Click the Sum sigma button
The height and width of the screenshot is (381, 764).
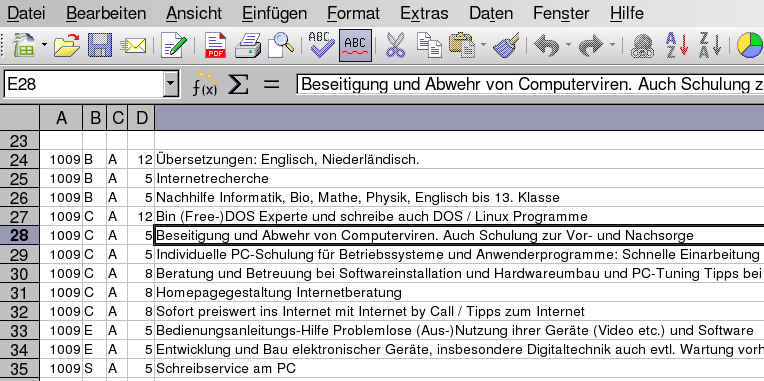[x=238, y=85]
